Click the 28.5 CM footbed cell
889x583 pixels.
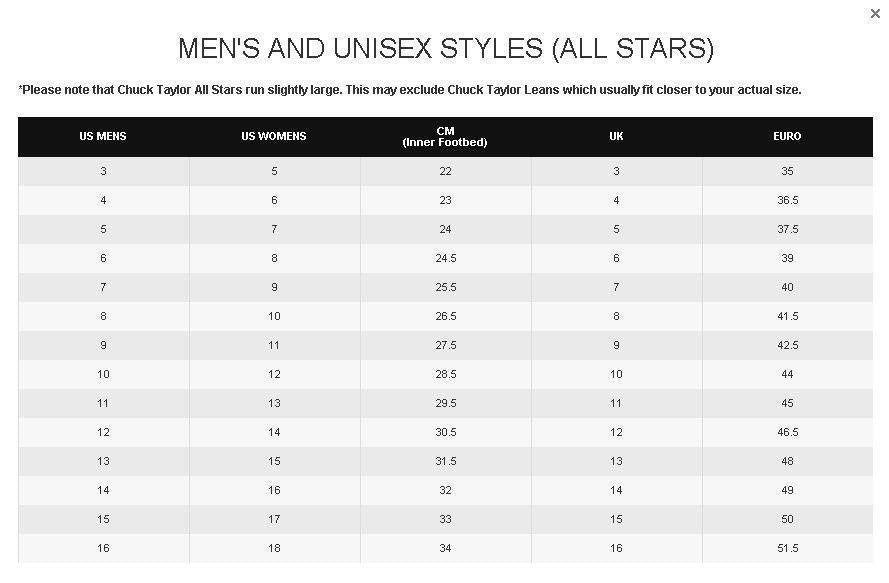(445, 374)
